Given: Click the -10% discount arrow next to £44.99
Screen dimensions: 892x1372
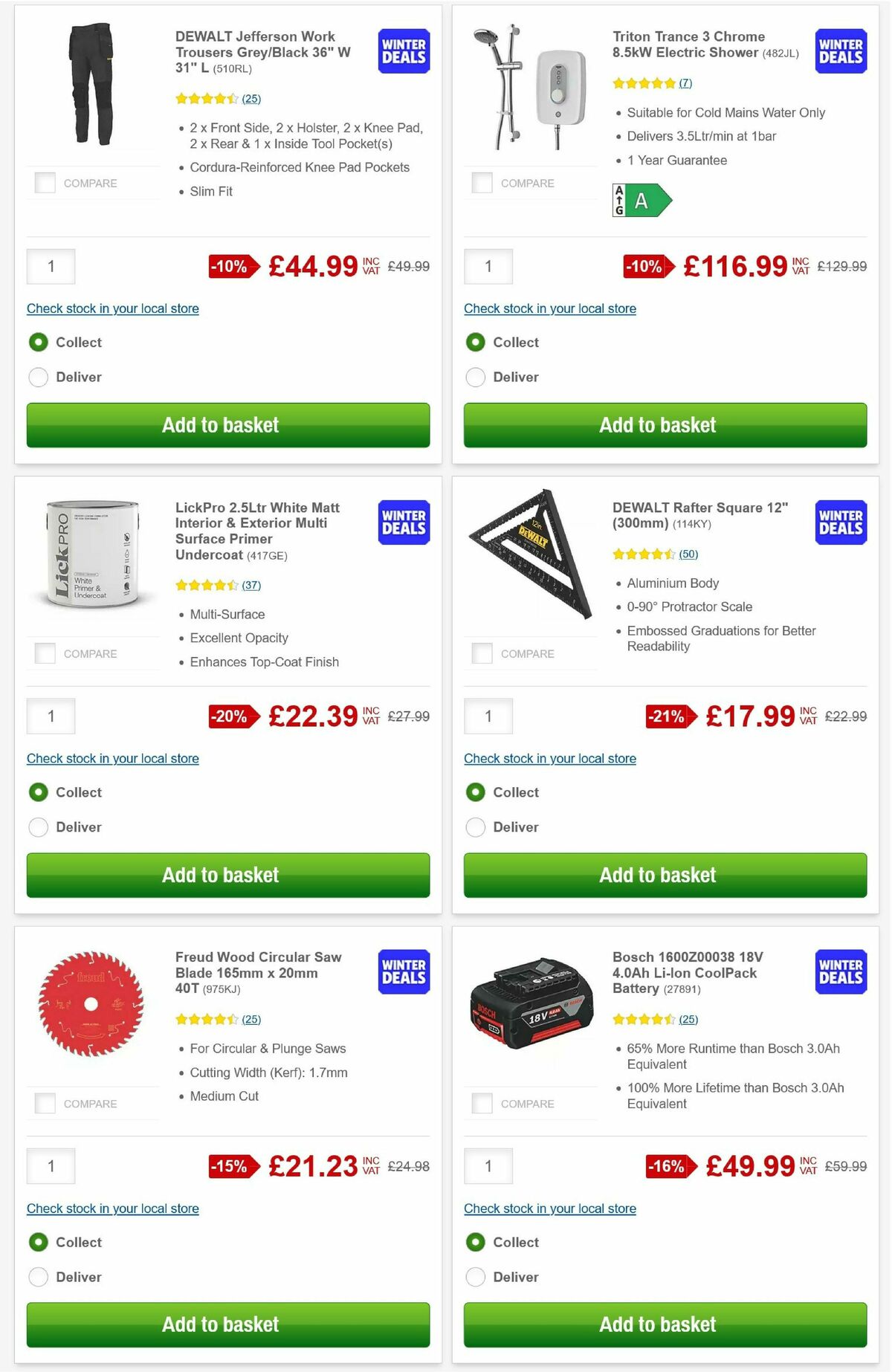Looking at the screenshot, I should tap(229, 265).
